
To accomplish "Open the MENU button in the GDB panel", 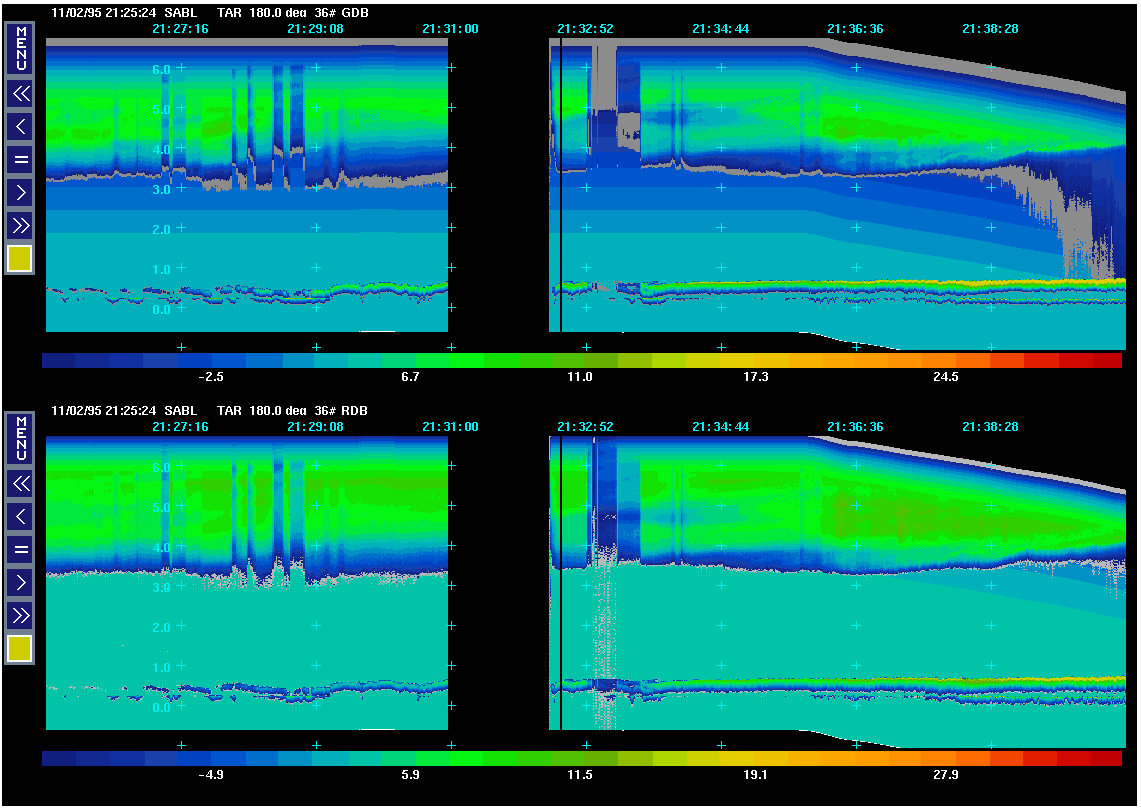I will click(20, 48).
